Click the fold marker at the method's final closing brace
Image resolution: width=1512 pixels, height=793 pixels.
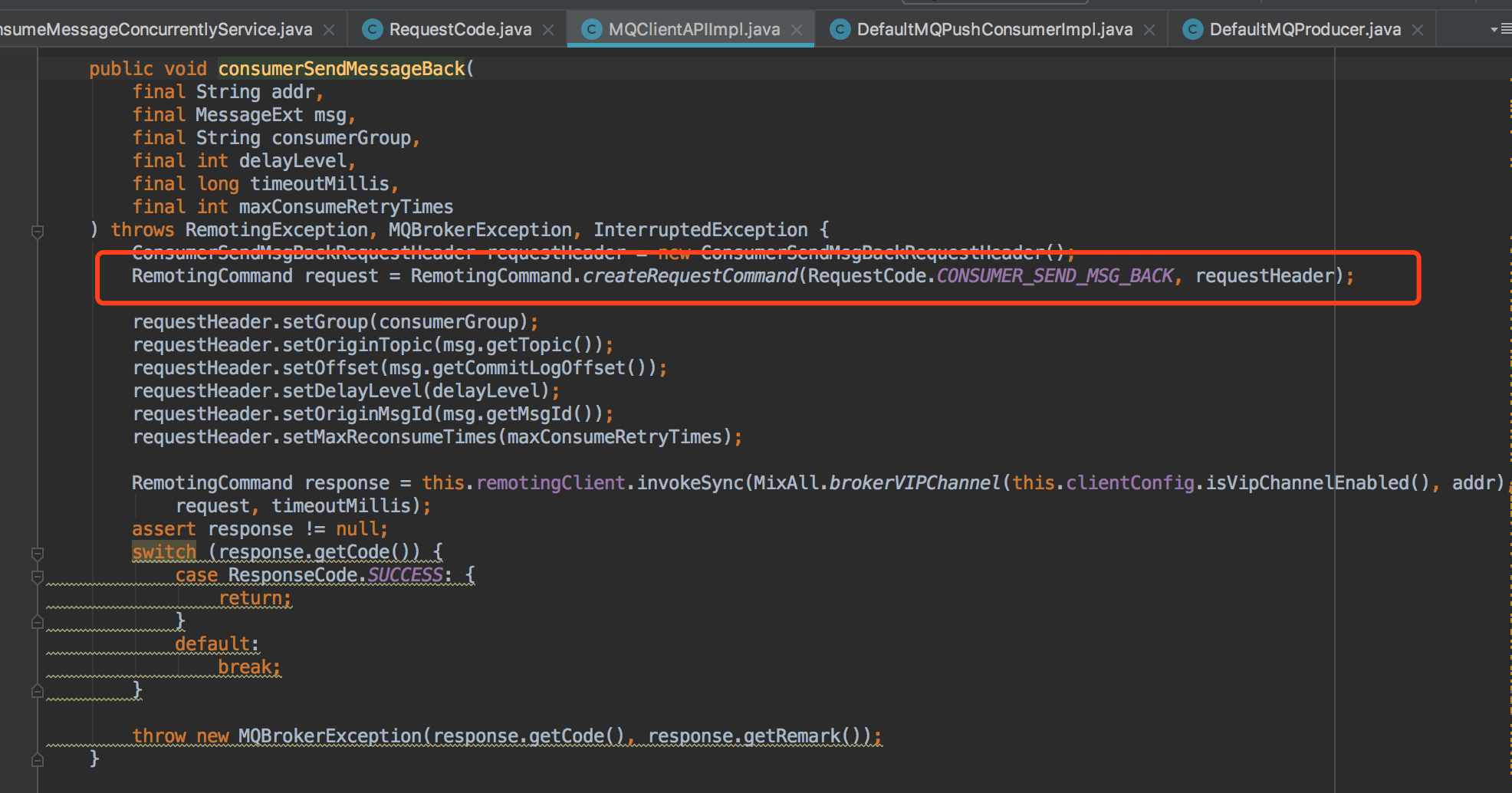37,760
